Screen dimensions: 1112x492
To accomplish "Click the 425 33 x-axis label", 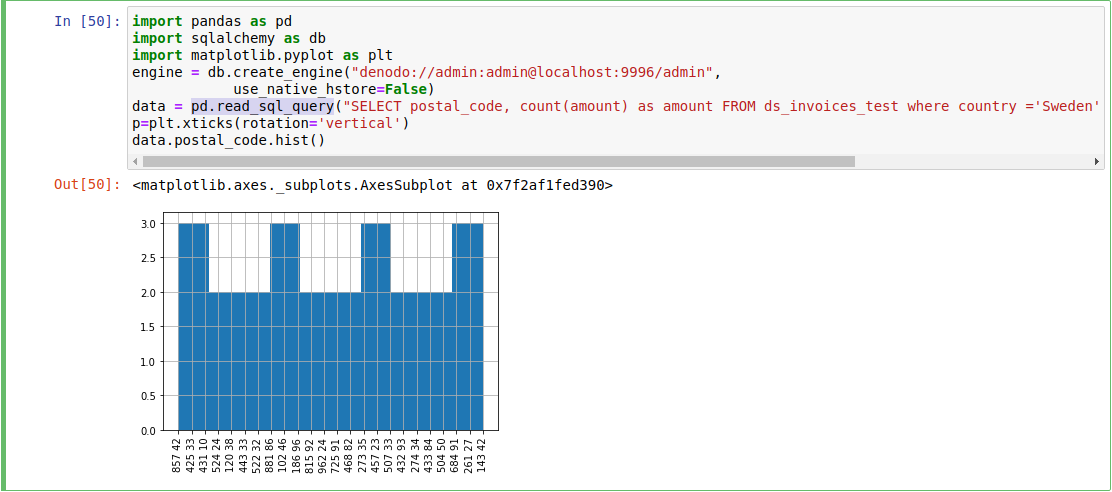I will [x=191, y=454].
